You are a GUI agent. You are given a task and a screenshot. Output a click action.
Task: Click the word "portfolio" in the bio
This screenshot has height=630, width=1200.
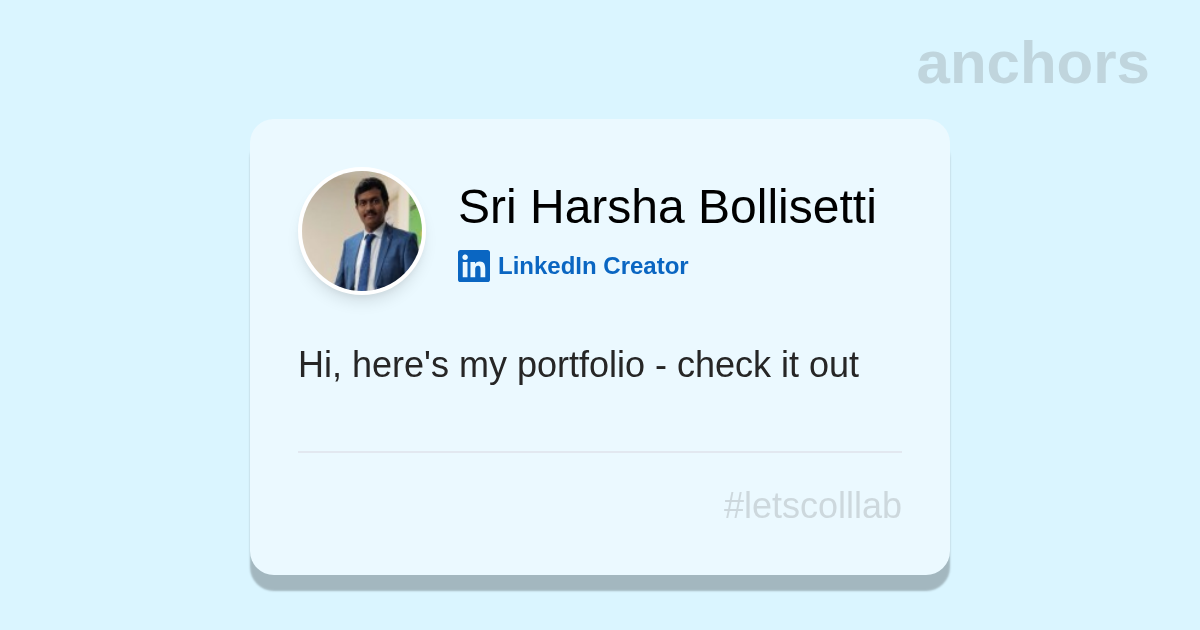[x=581, y=365]
